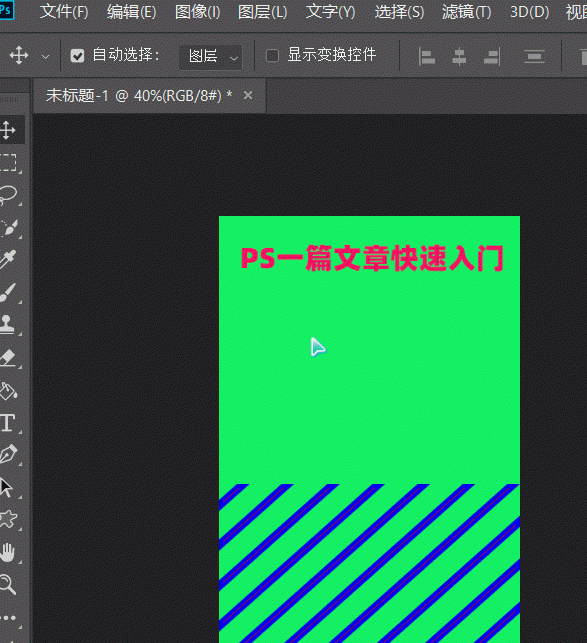587x643 pixels.
Task: Select the Hand tool
Action: pos(7,552)
